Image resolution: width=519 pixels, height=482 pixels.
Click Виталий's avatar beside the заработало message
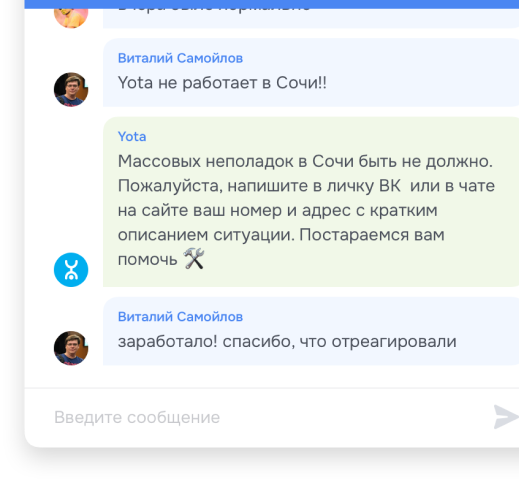pyautogui.click(x=71, y=348)
